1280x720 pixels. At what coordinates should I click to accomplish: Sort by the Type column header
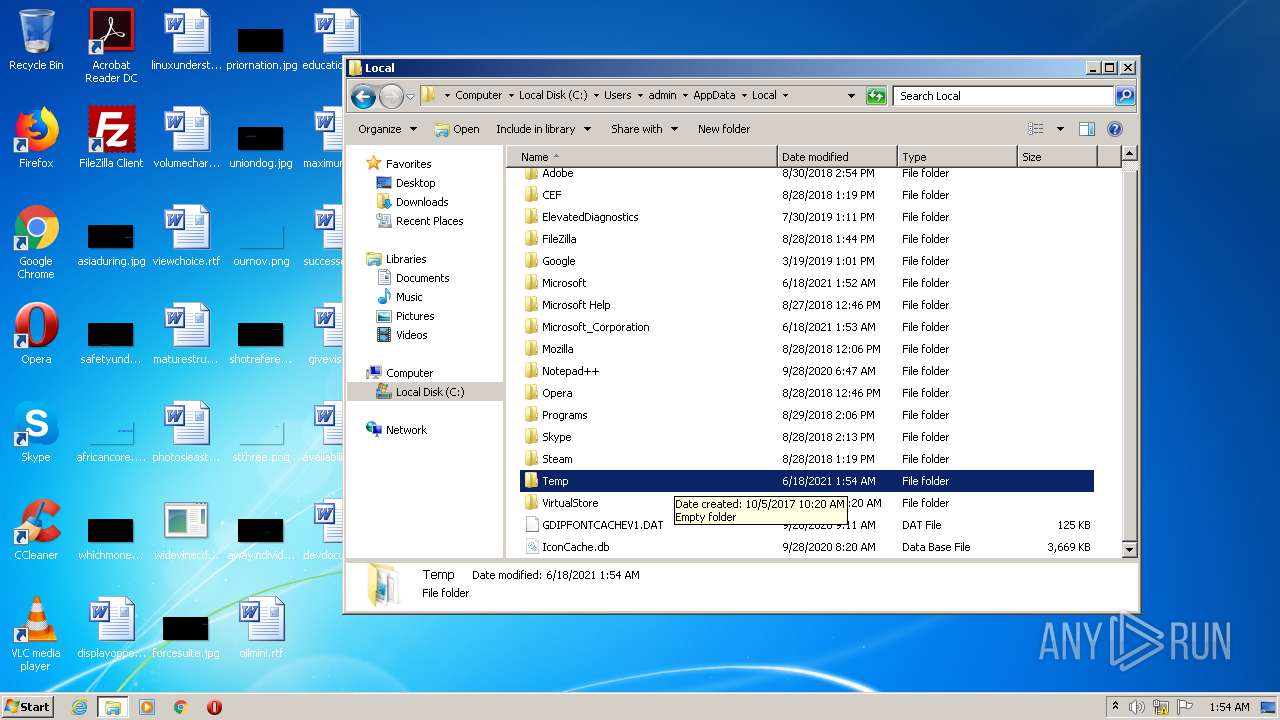click(957, 157)
